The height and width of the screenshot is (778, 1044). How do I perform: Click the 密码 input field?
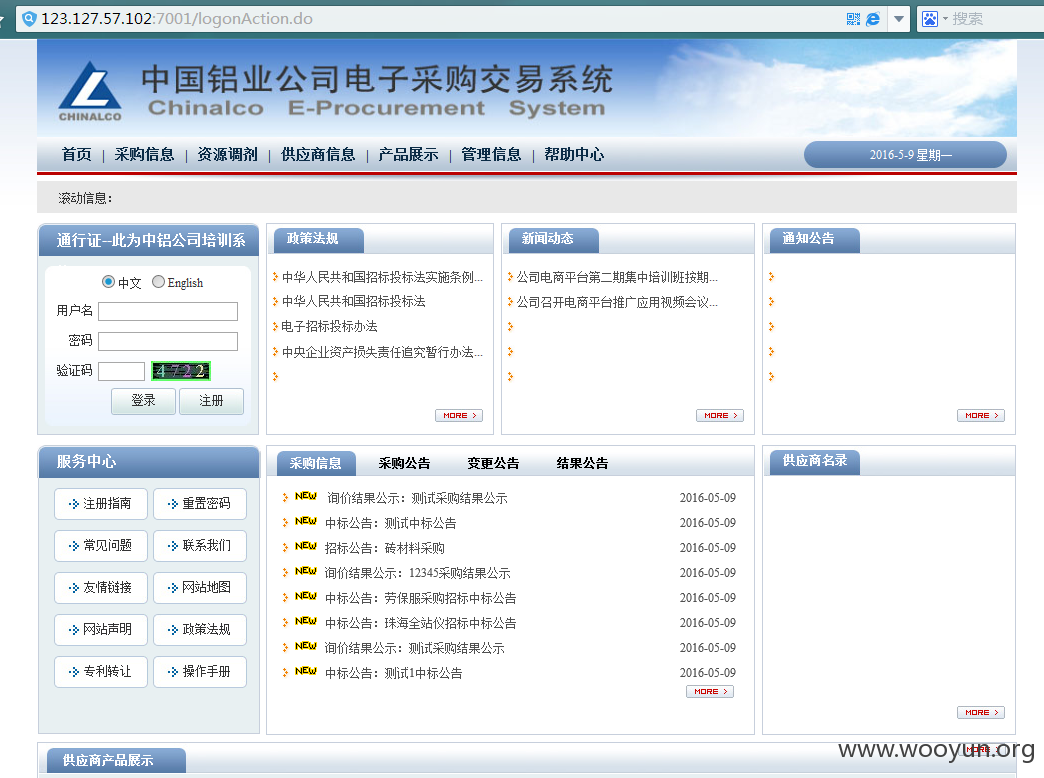pos(168,341)
